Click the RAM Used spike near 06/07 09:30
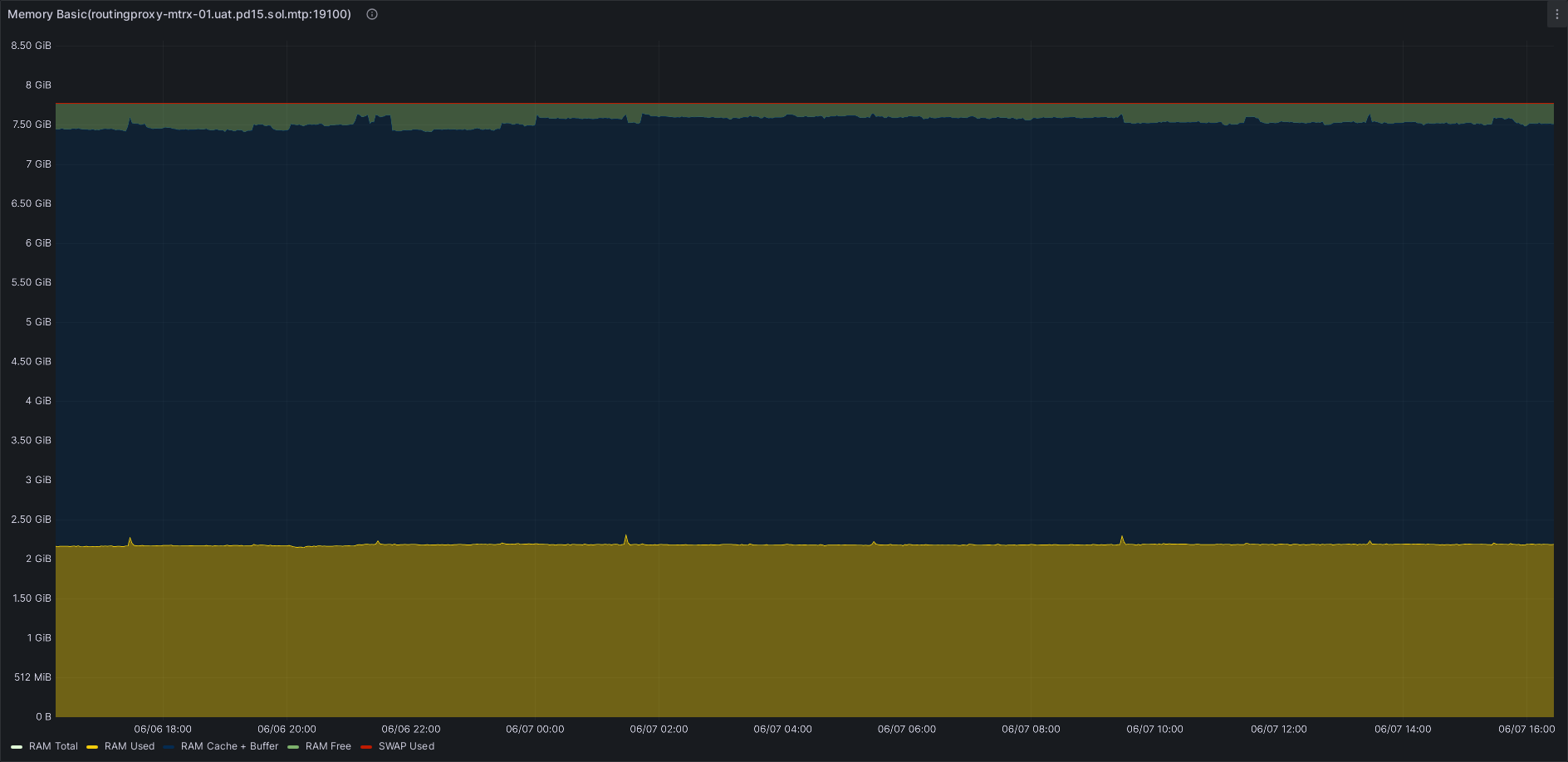This screenshot has width=1568, height=762. point(1122,540)
